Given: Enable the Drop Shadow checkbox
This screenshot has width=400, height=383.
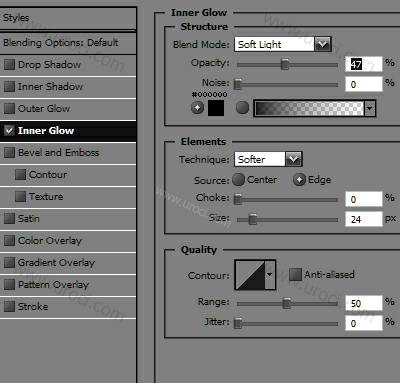Looking at the screenshot, I should (9, 64).
